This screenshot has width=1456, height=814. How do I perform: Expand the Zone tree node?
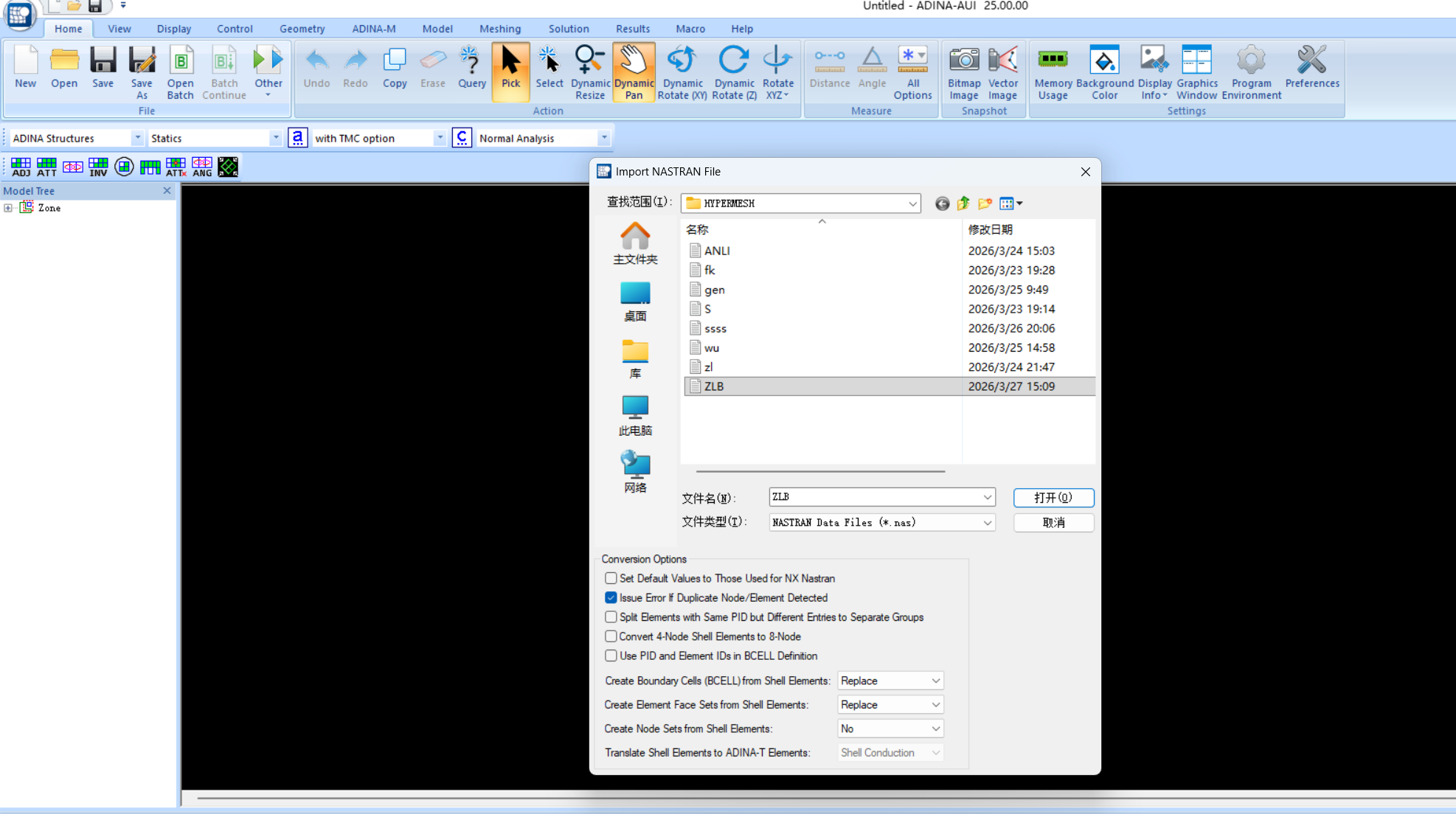click(8, 208)
